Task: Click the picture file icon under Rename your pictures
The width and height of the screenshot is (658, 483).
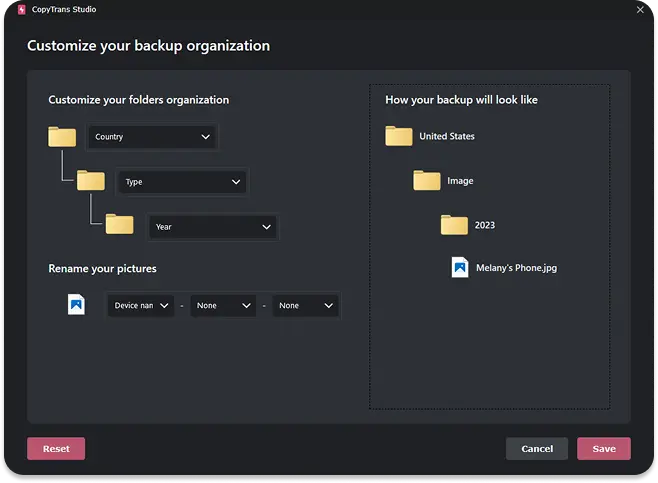Action: [76, 304]
